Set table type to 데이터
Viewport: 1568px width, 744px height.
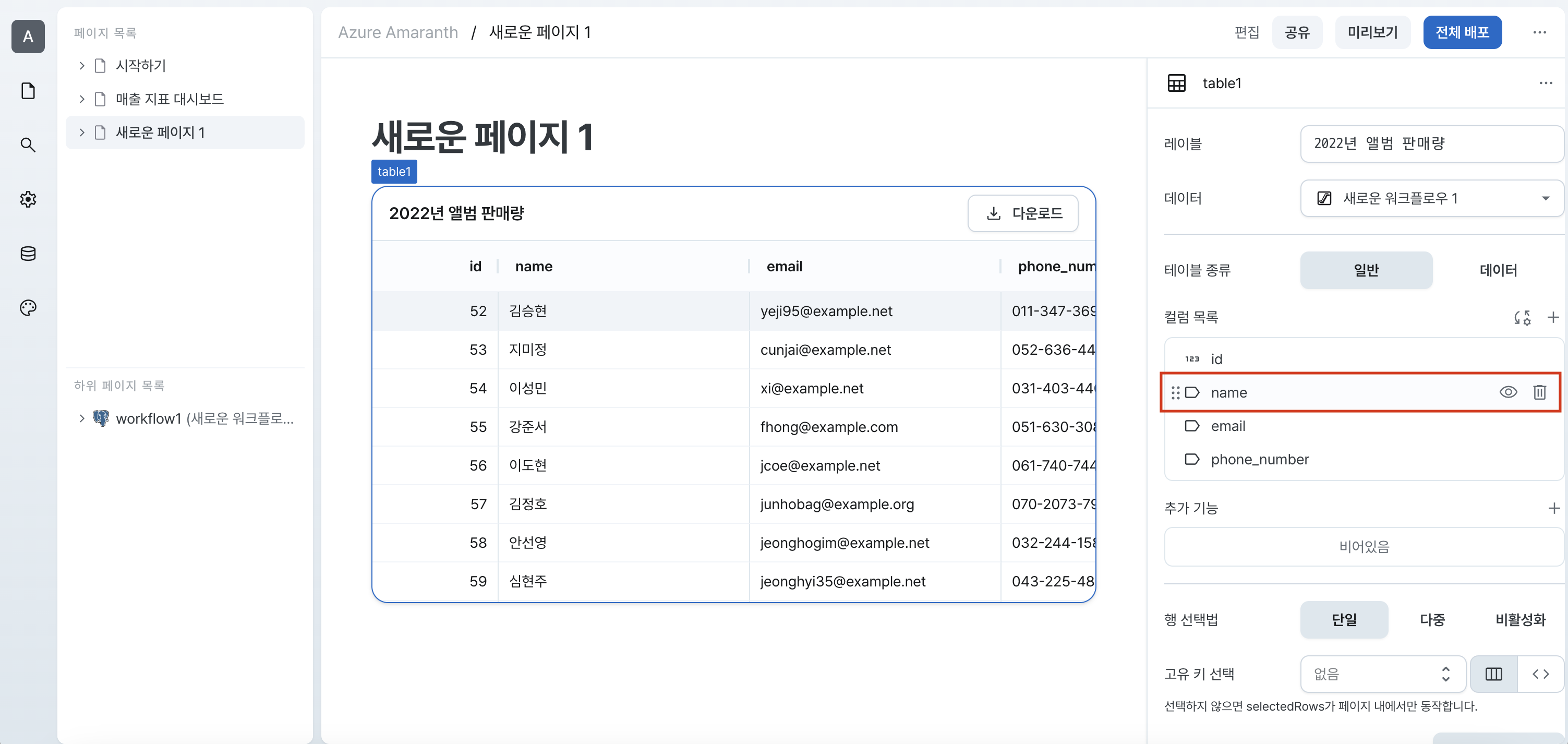pyautogui.click(x=1498, y=270)
